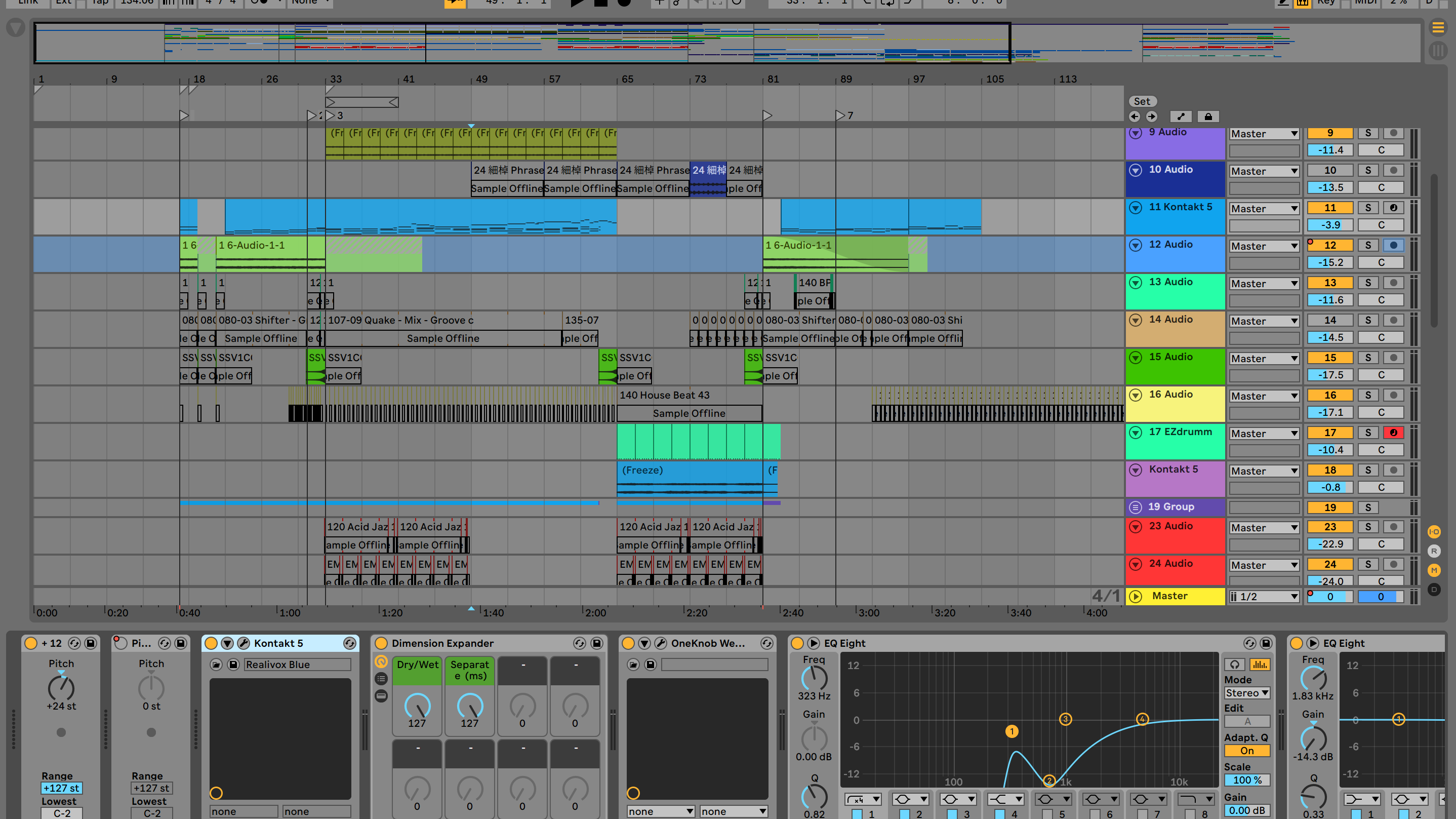Open EQ Eight Stereo mode dropdown

[x=1247, y=693]
